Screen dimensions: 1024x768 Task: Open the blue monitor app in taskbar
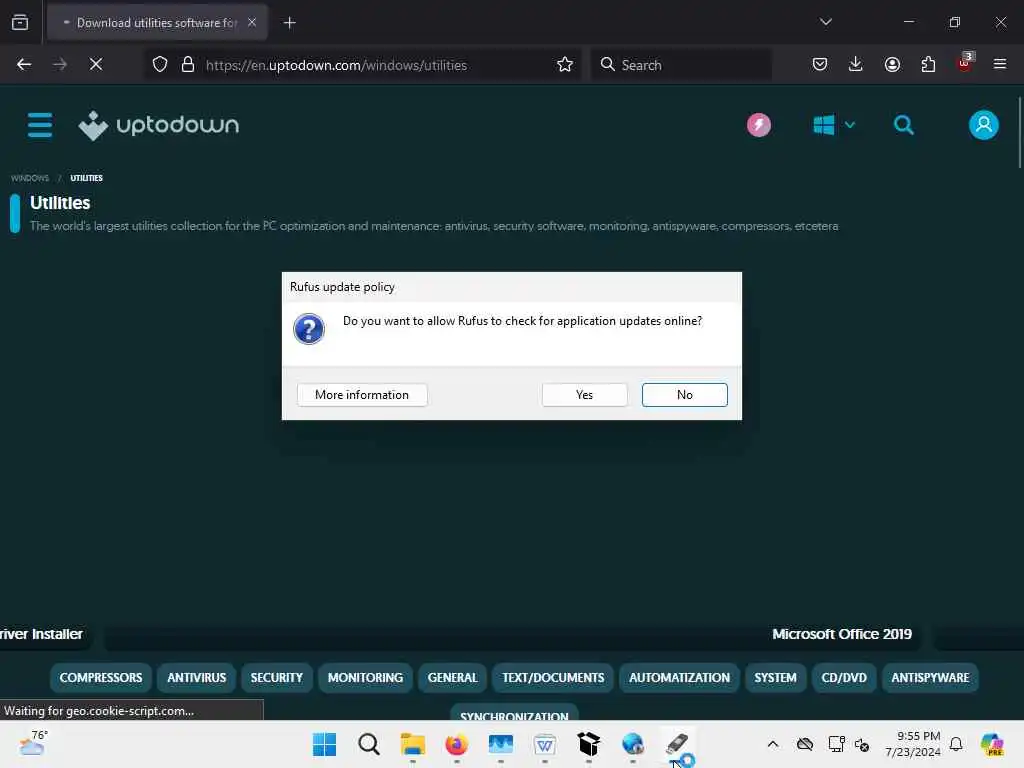[x=501, y=744]
